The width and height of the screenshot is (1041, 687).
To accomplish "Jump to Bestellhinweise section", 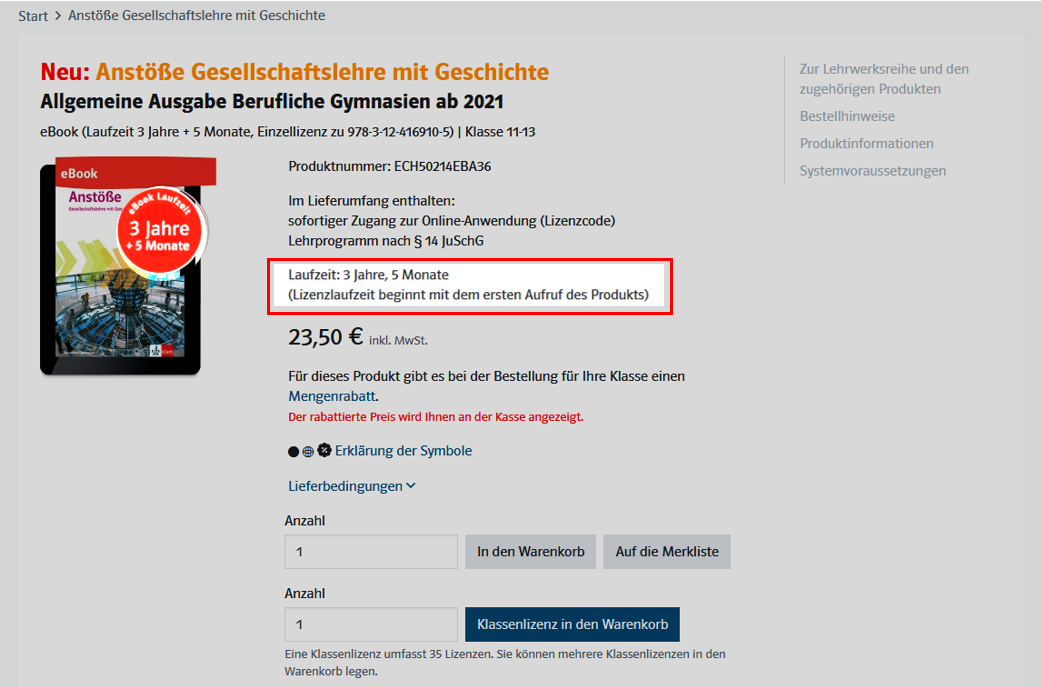I will [847, 116].
